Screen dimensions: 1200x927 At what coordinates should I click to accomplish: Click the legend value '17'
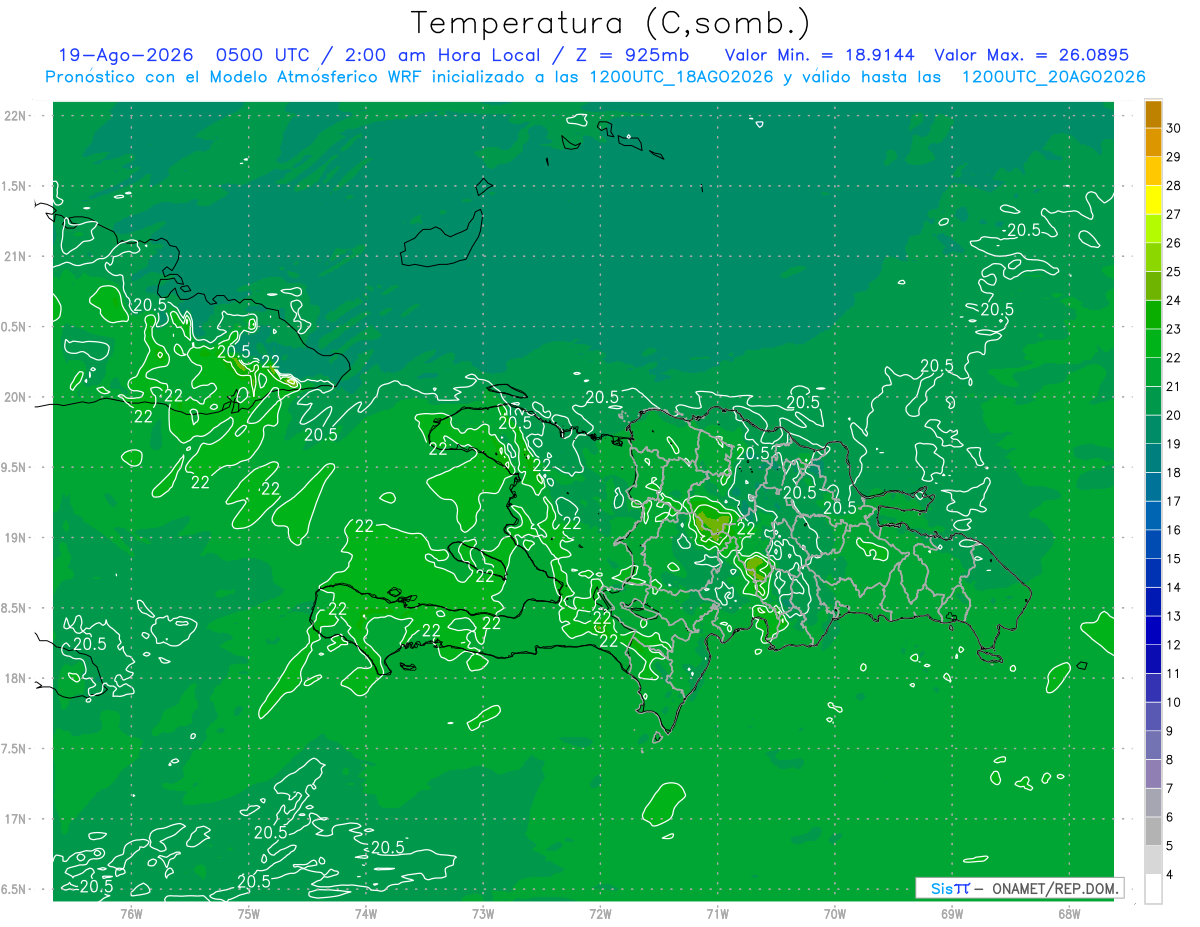click(1174, 502)
